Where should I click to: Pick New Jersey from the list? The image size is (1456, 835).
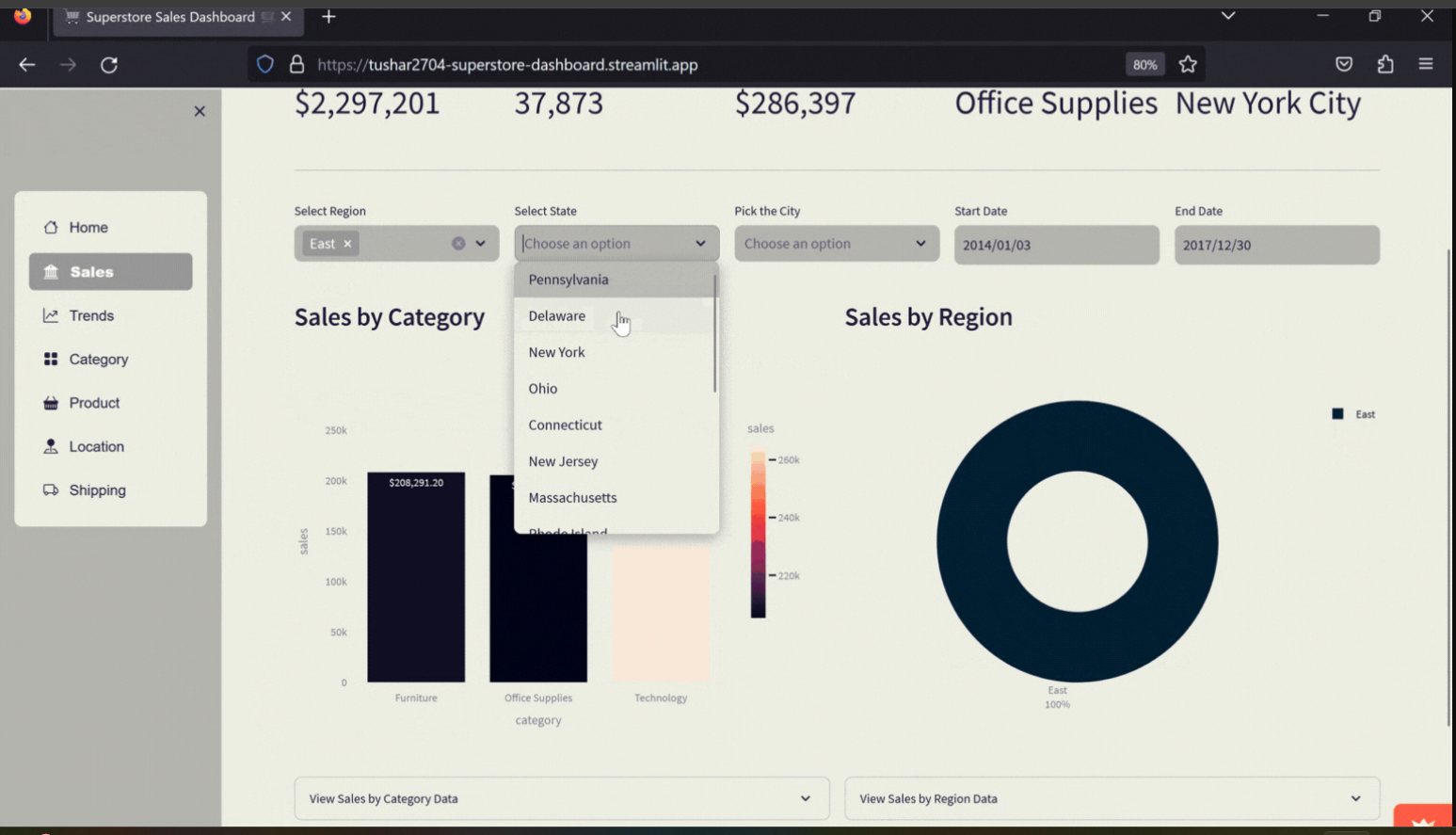coord(616,461)
